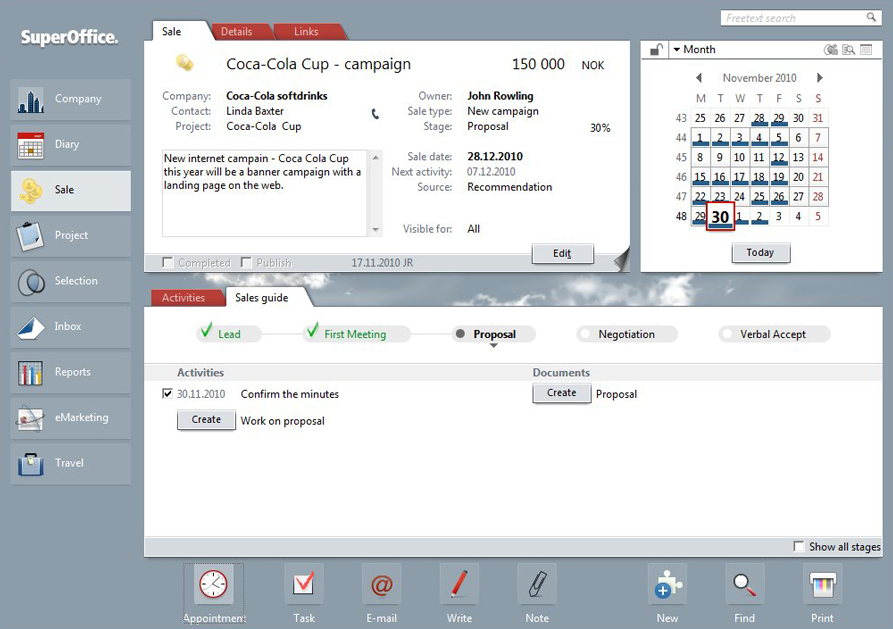Select the Negotiation stage in the sales guide

coord(626,334)
